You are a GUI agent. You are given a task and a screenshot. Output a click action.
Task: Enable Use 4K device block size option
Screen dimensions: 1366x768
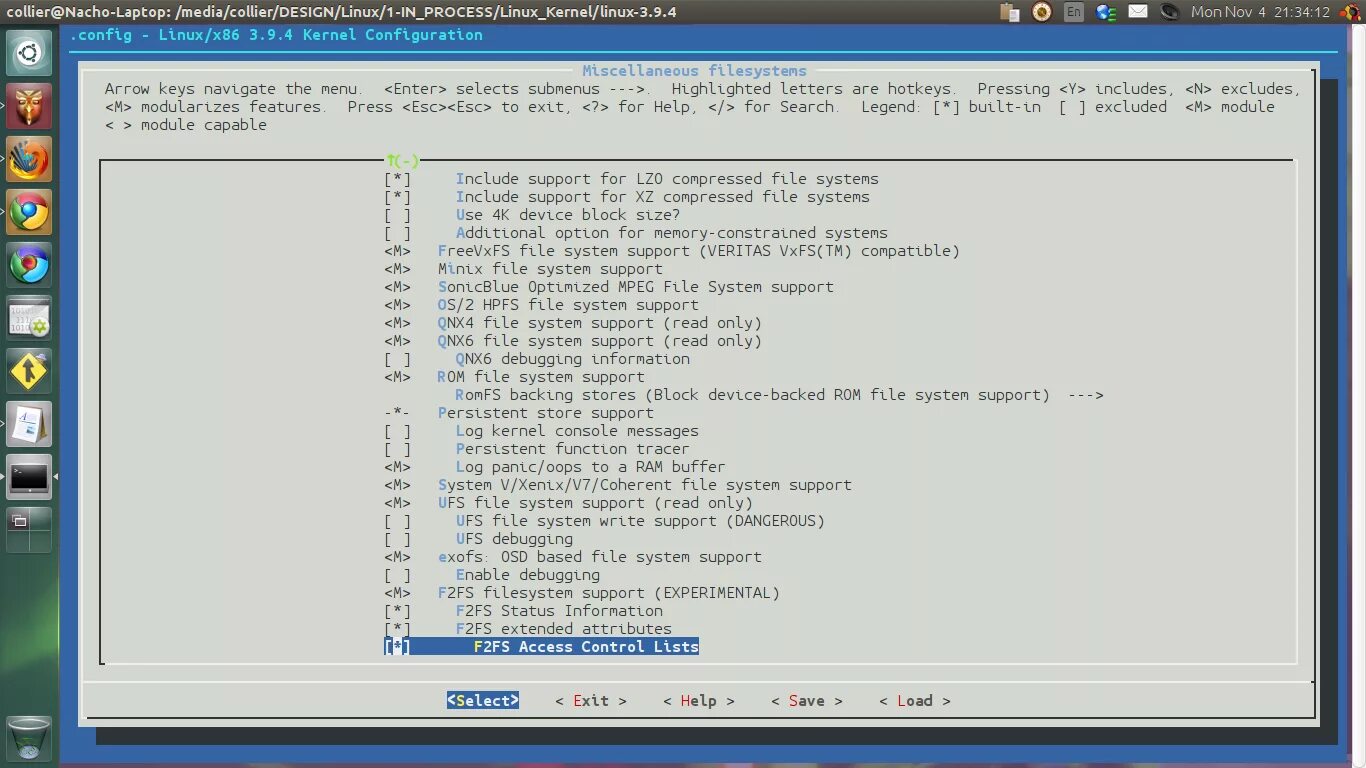click(x=532, y=215)
